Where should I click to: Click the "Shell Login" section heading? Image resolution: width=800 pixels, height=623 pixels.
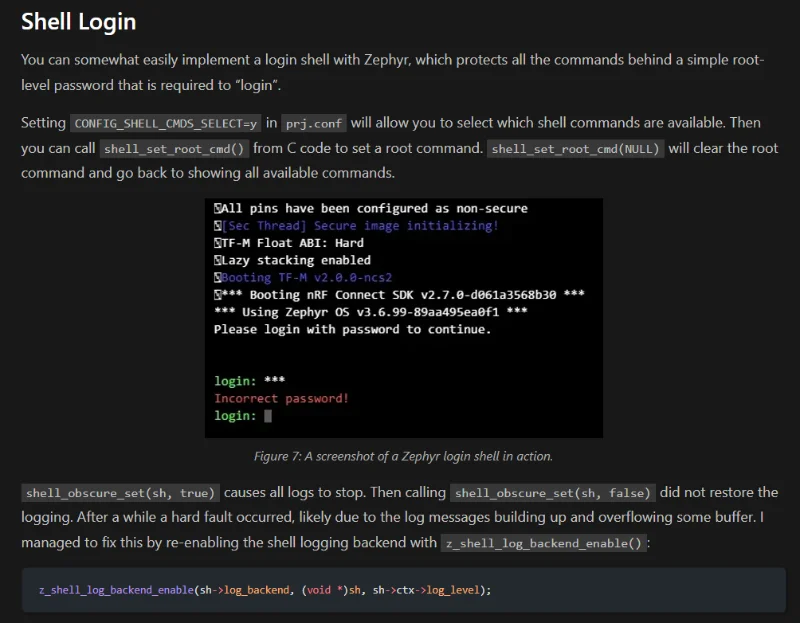coord(78,21)
